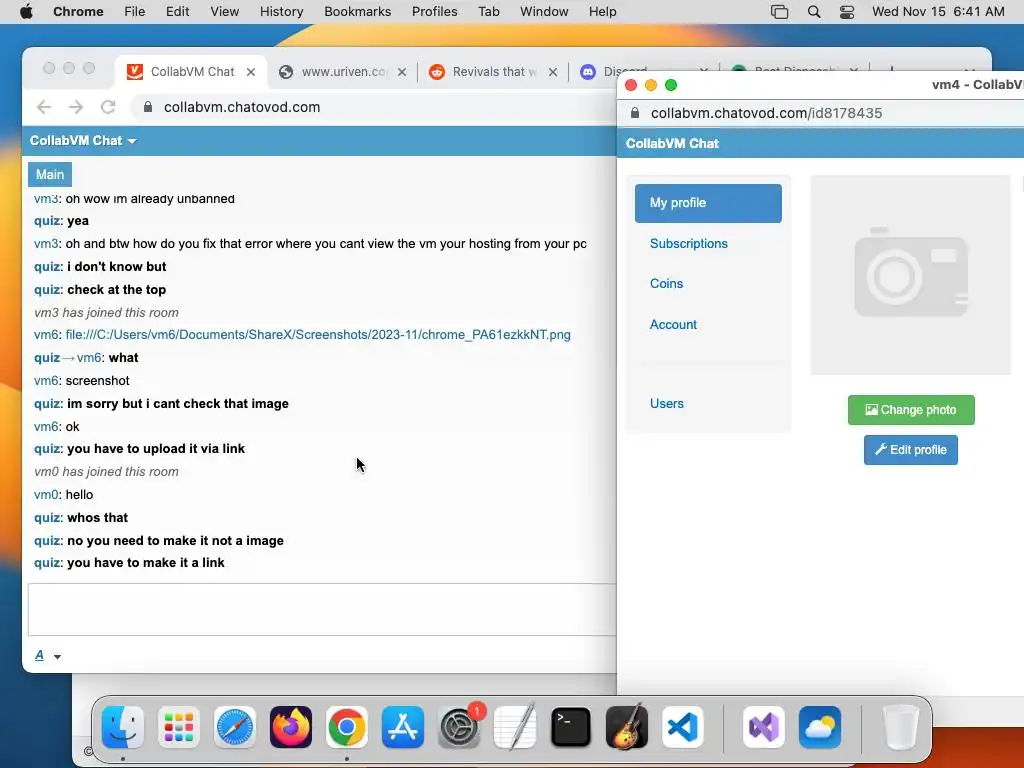Launch Safari from the Dock
The width and height of the screenshot is (1024, 768).
235,727
